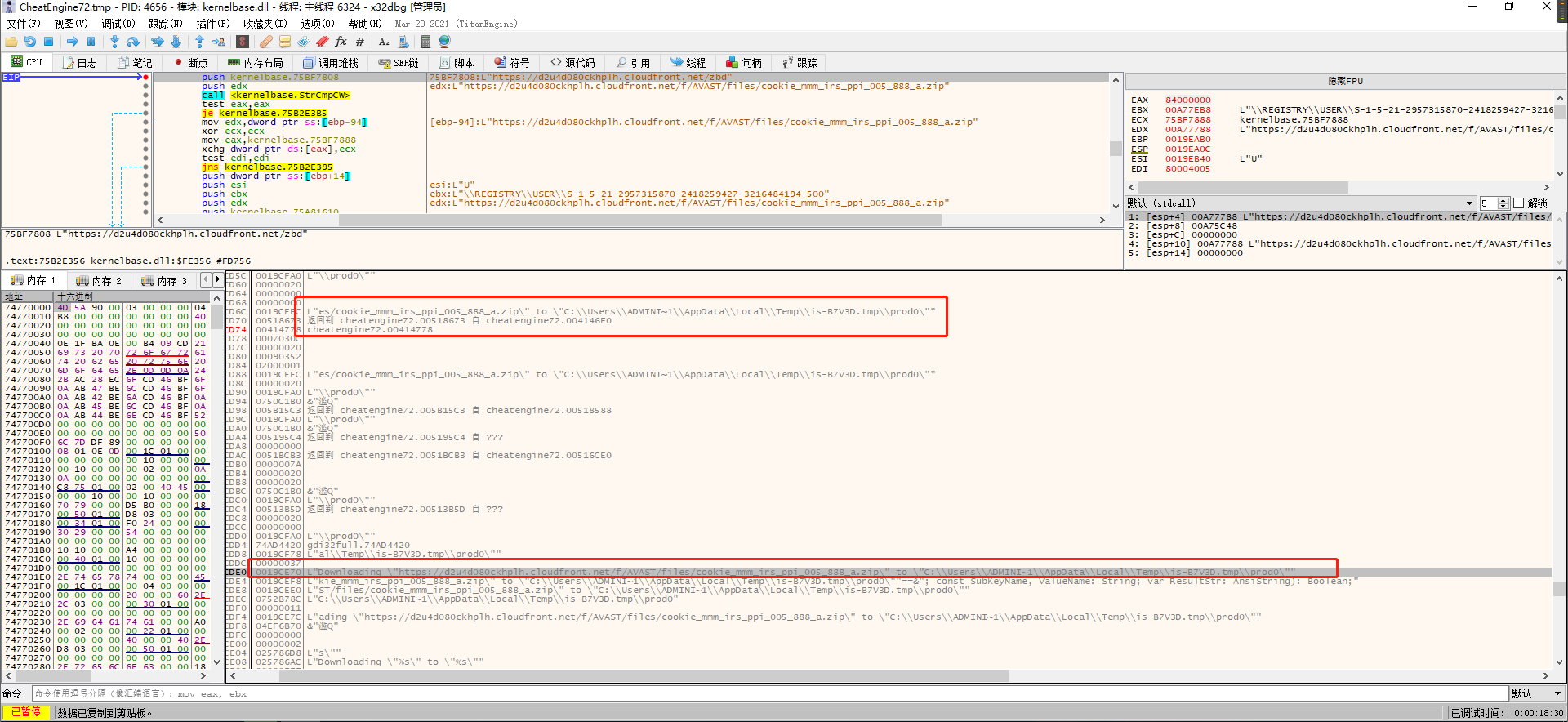Switch to the 内存布局 memory map tab
The image size is (1568, 722).
[256, 62]
